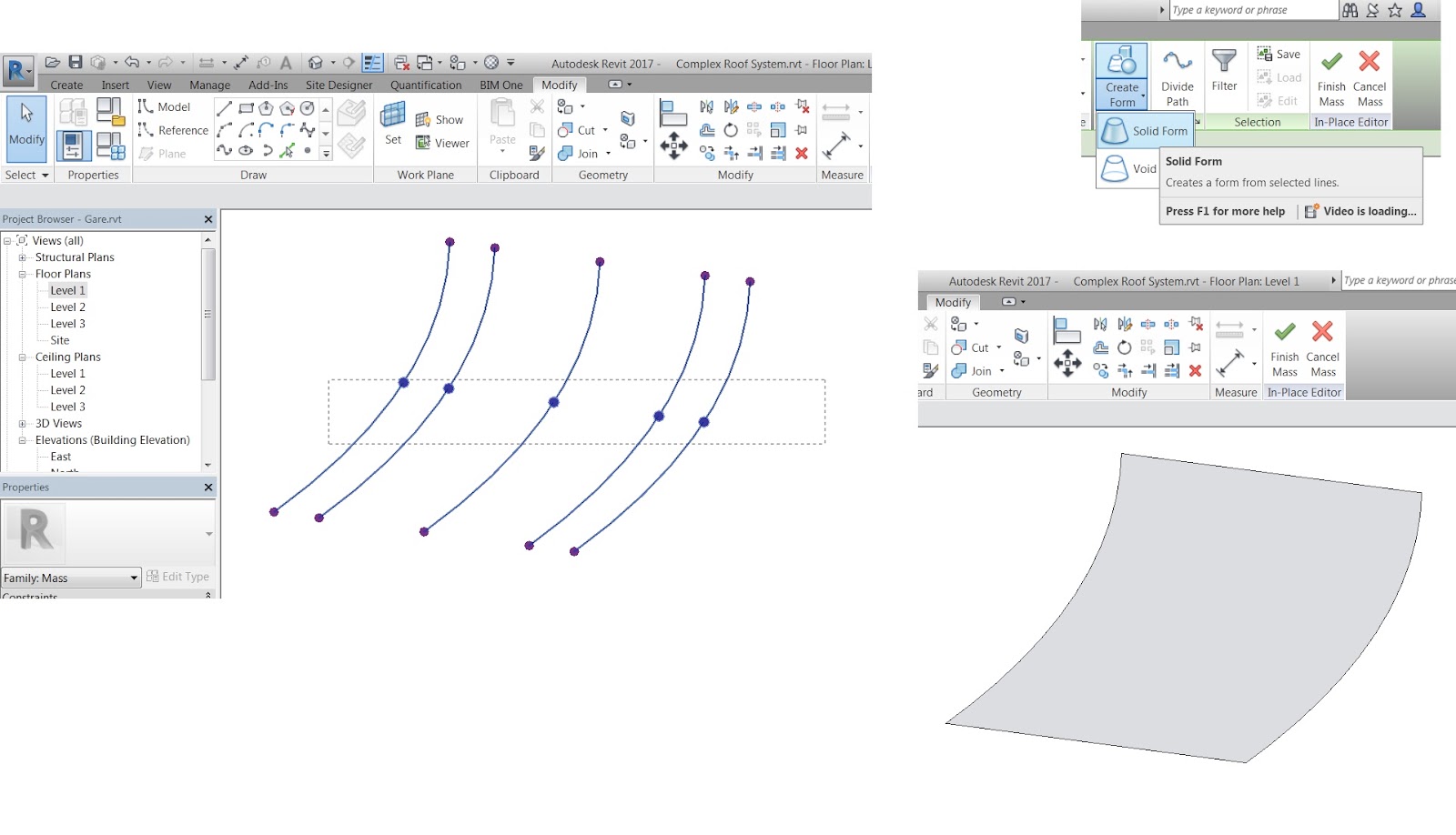This screenshot has height=835, width=1456.
Task: Open the Family: Mass type selector
Action: [x=71, y=578]
